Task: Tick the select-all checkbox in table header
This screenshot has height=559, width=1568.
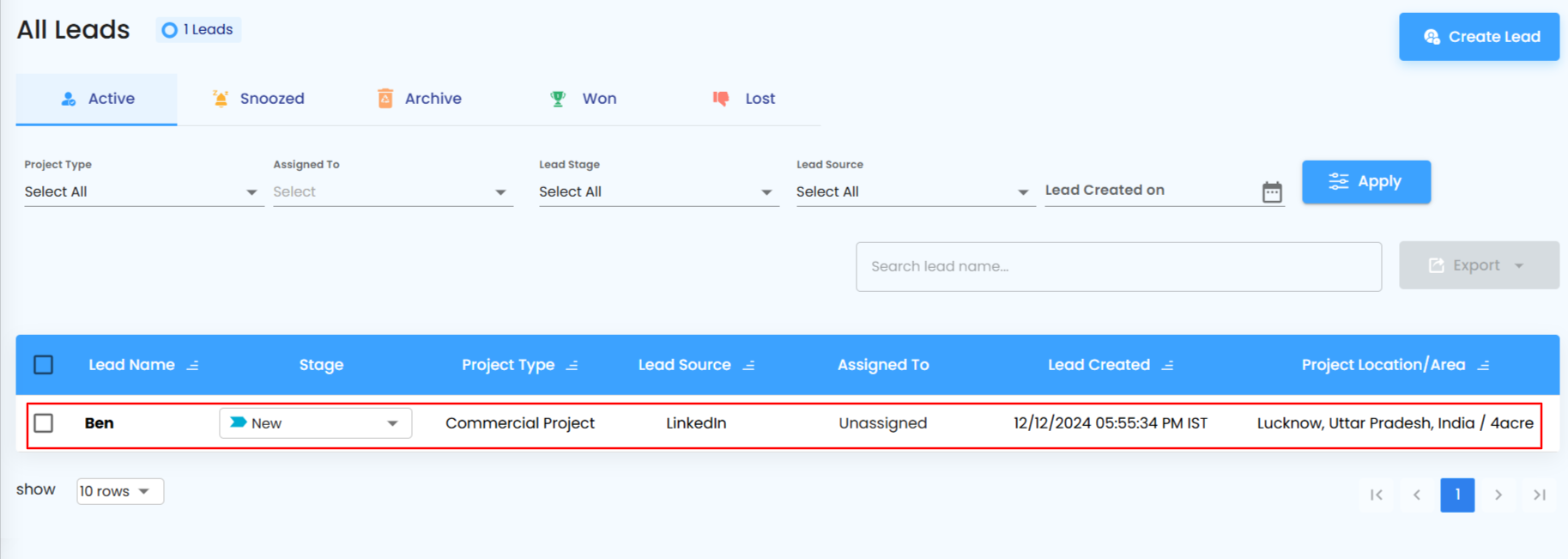Action: coord(44,365)
